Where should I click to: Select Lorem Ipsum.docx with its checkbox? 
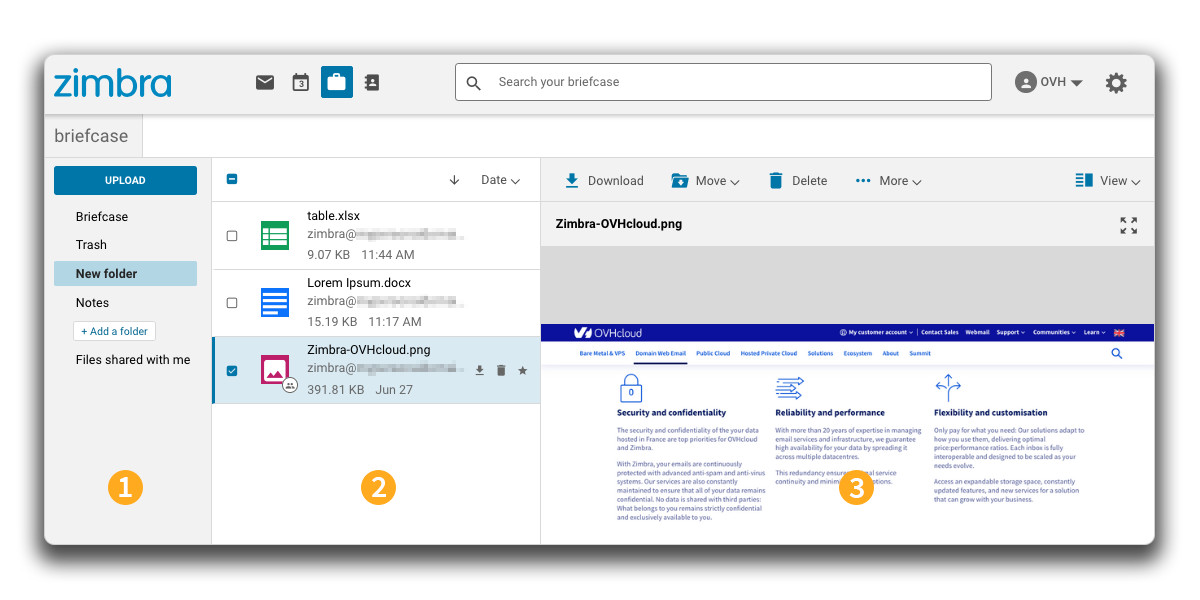point(232,304)
